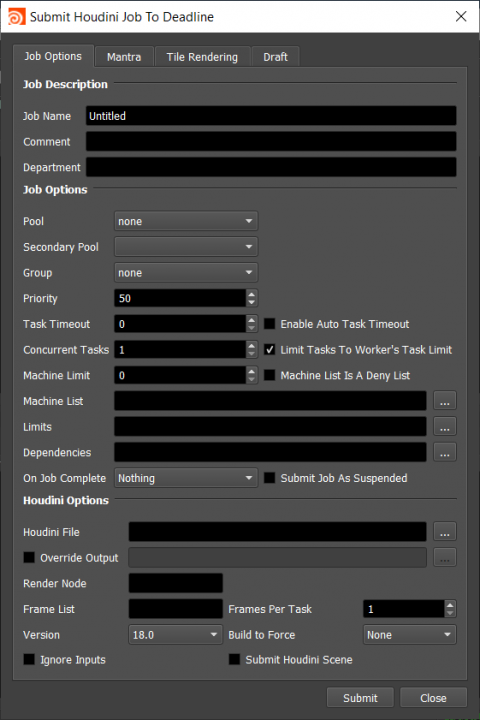Increase Concurrent Tasks with the up arrow
The width and height of the screenshot is (480, 720).
coord(251,345)
